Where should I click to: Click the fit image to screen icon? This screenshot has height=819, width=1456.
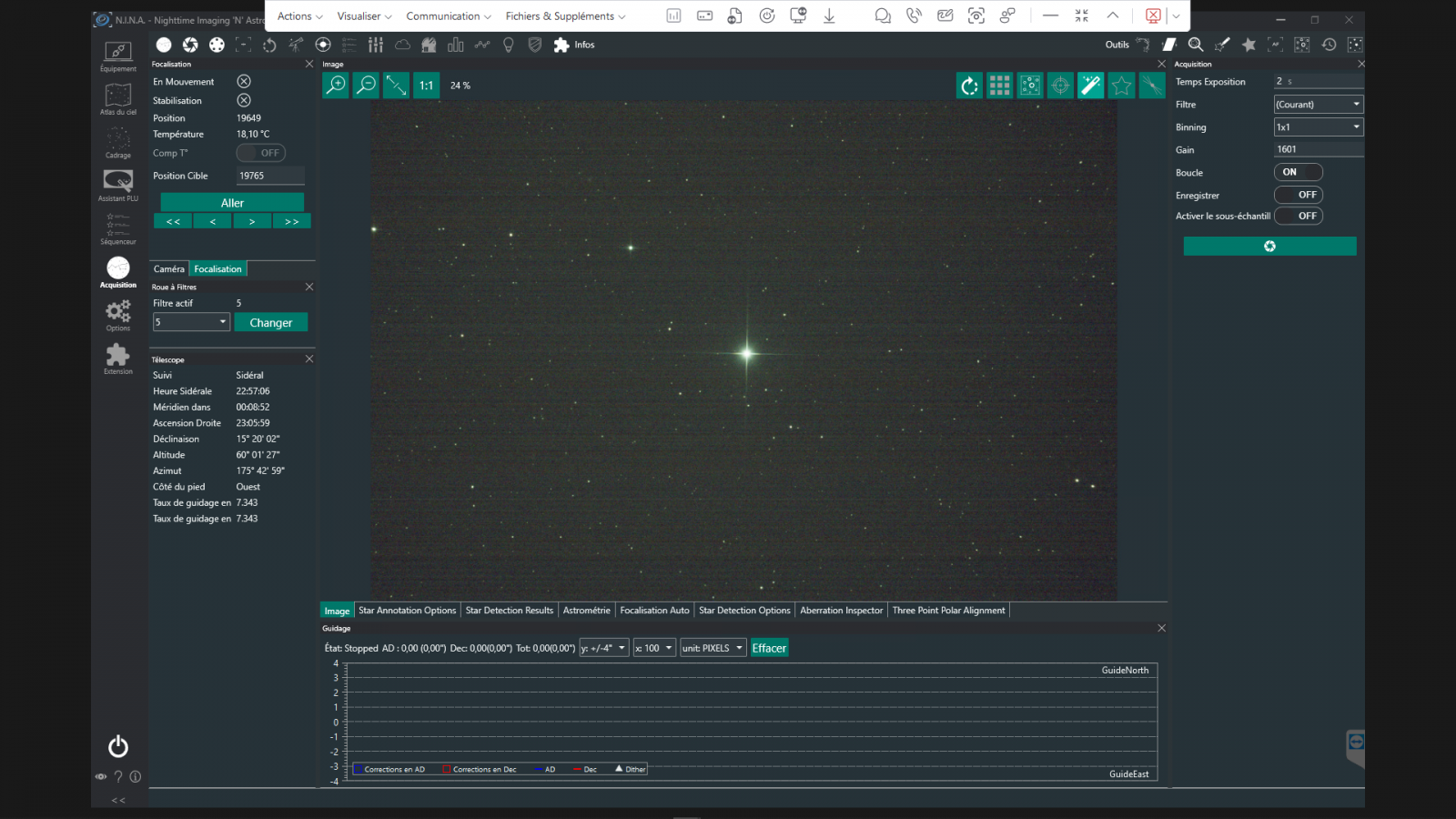[396, 85]
